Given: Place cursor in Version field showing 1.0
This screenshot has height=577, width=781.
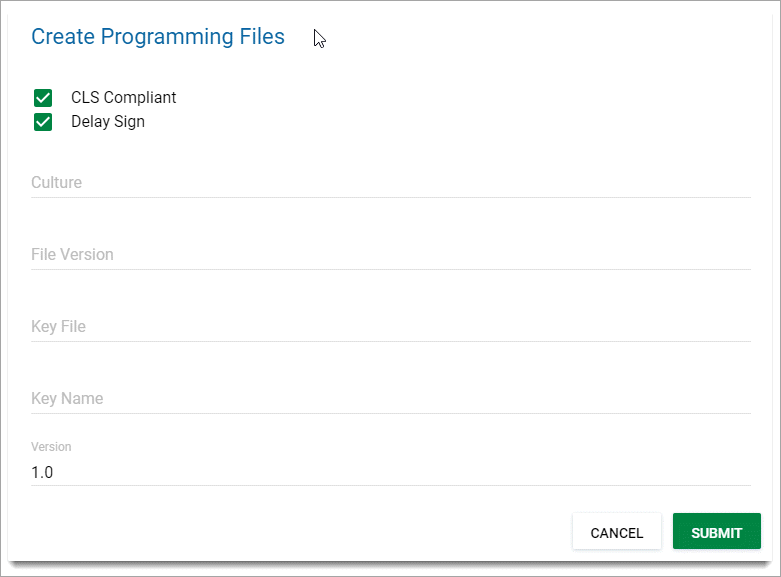Looking at the screenshot, I should 390,472.
